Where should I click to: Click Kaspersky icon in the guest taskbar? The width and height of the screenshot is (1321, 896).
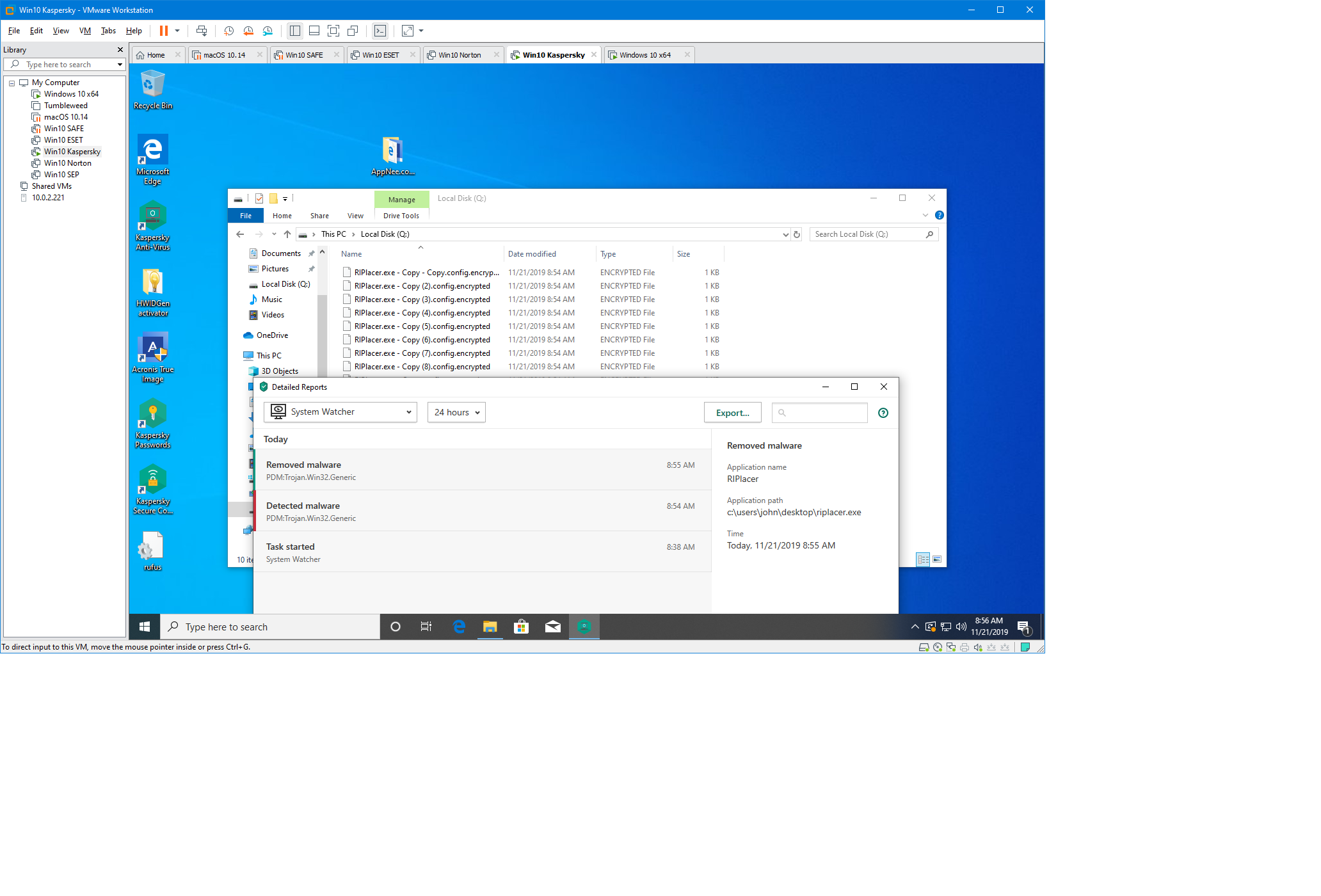(x=584, y=627)
